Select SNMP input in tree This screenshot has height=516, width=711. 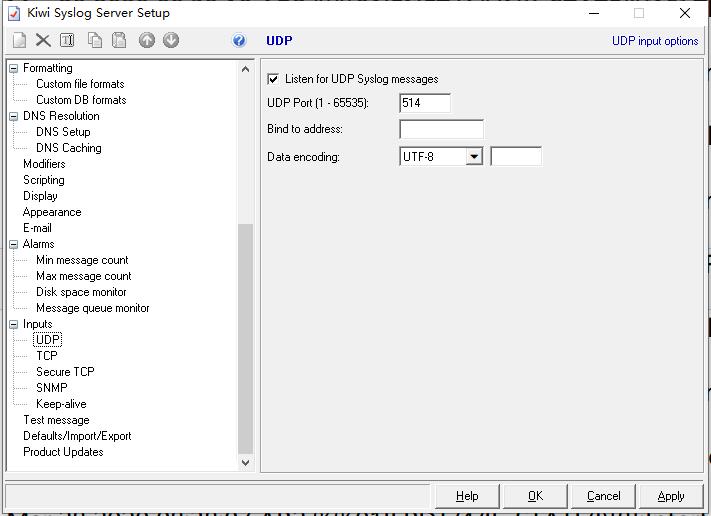tap(52, 388)
